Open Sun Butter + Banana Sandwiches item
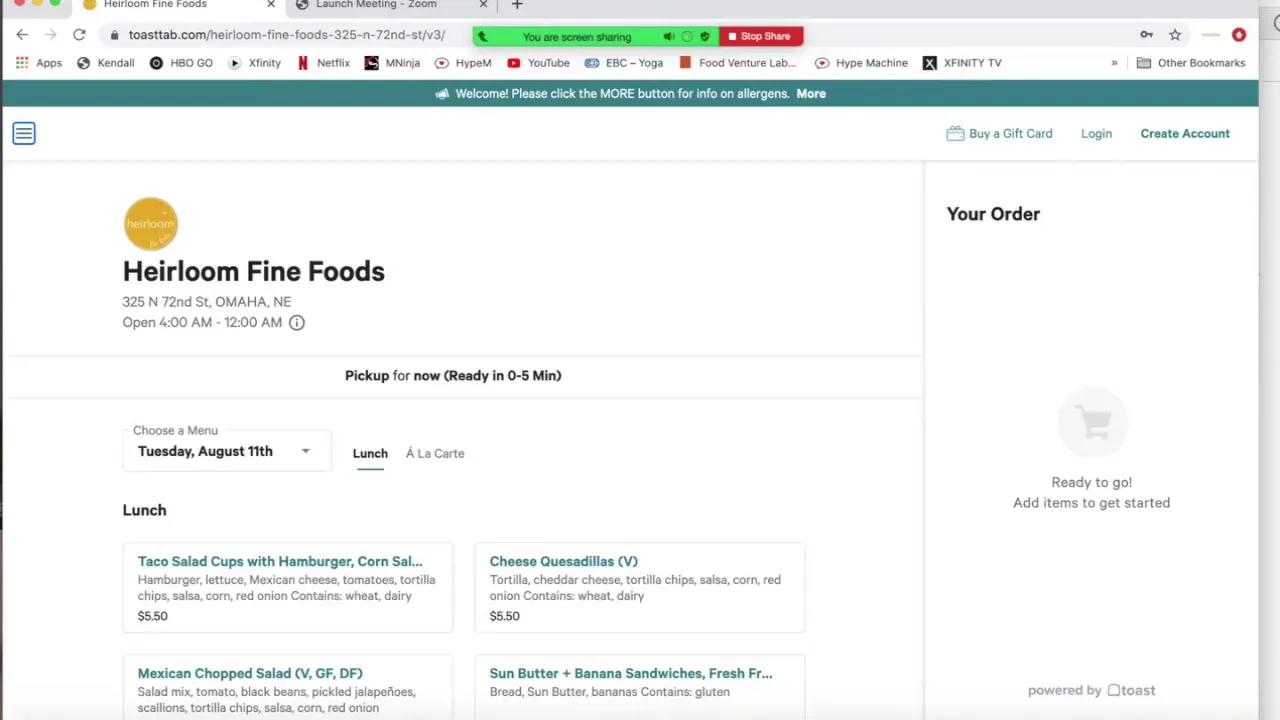Image resolution: width=1280 pixels, height=720 pixels. point(640,688)
